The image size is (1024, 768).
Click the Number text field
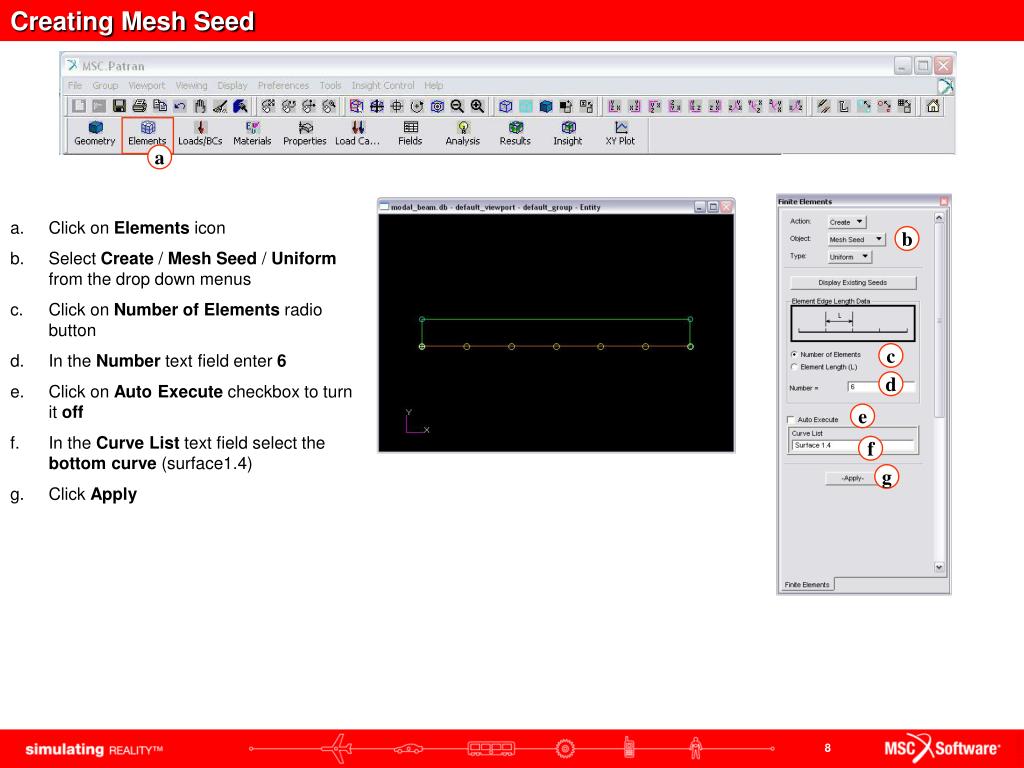pyautogui.click(x=881, y=387)
